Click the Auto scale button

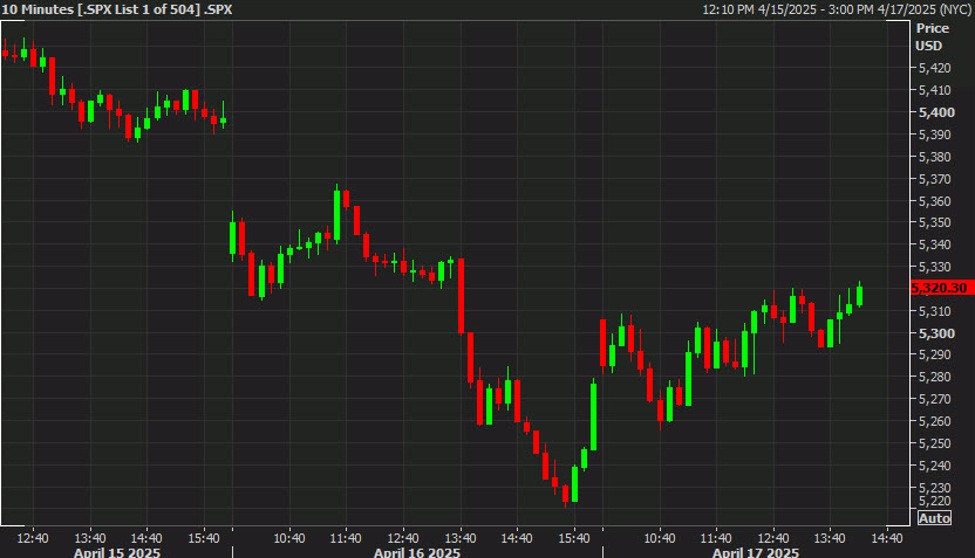pyautogui.click(x=933, y=518)
